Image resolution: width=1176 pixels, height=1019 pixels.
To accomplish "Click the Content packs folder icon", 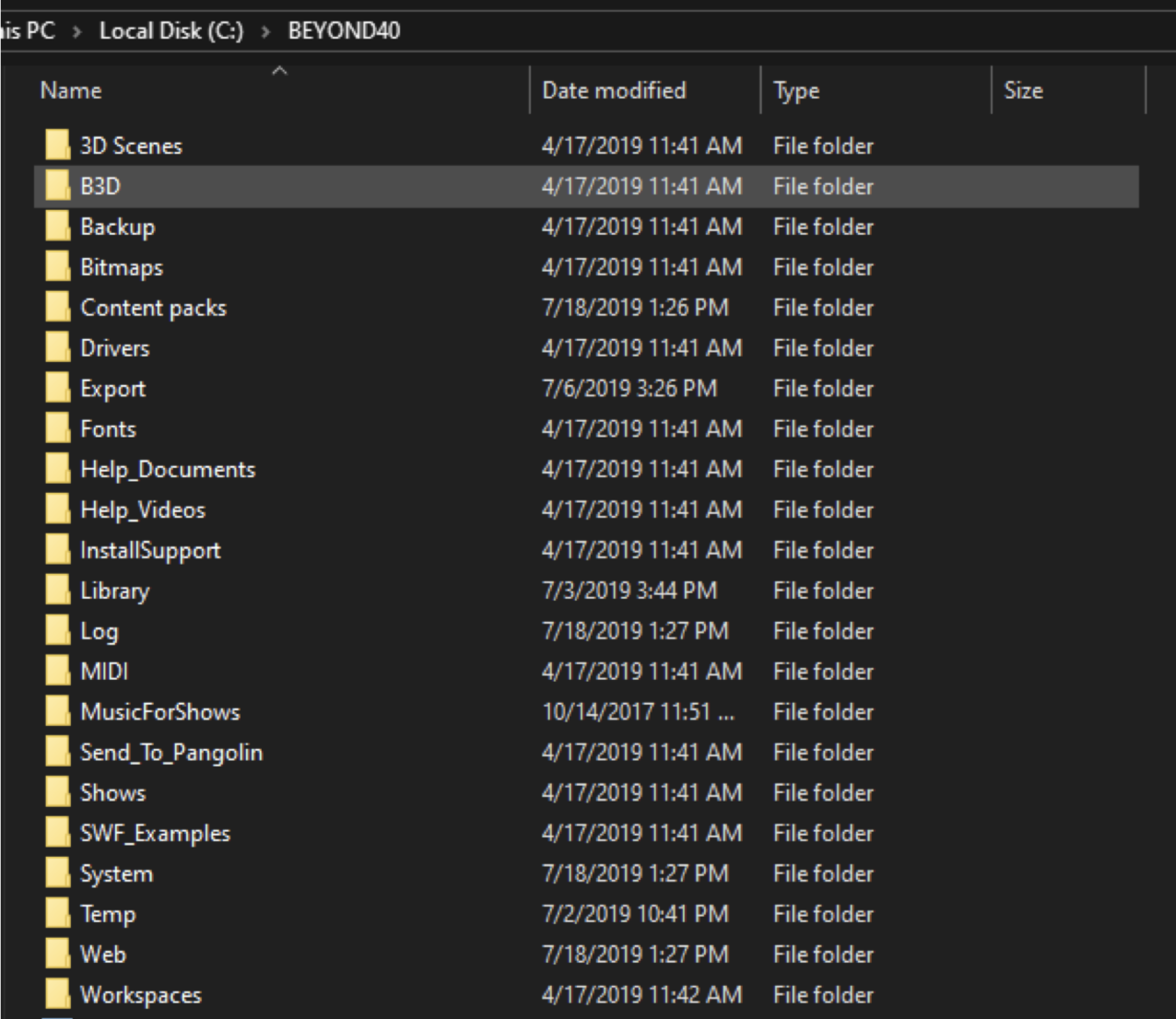I will click(57, 308).
